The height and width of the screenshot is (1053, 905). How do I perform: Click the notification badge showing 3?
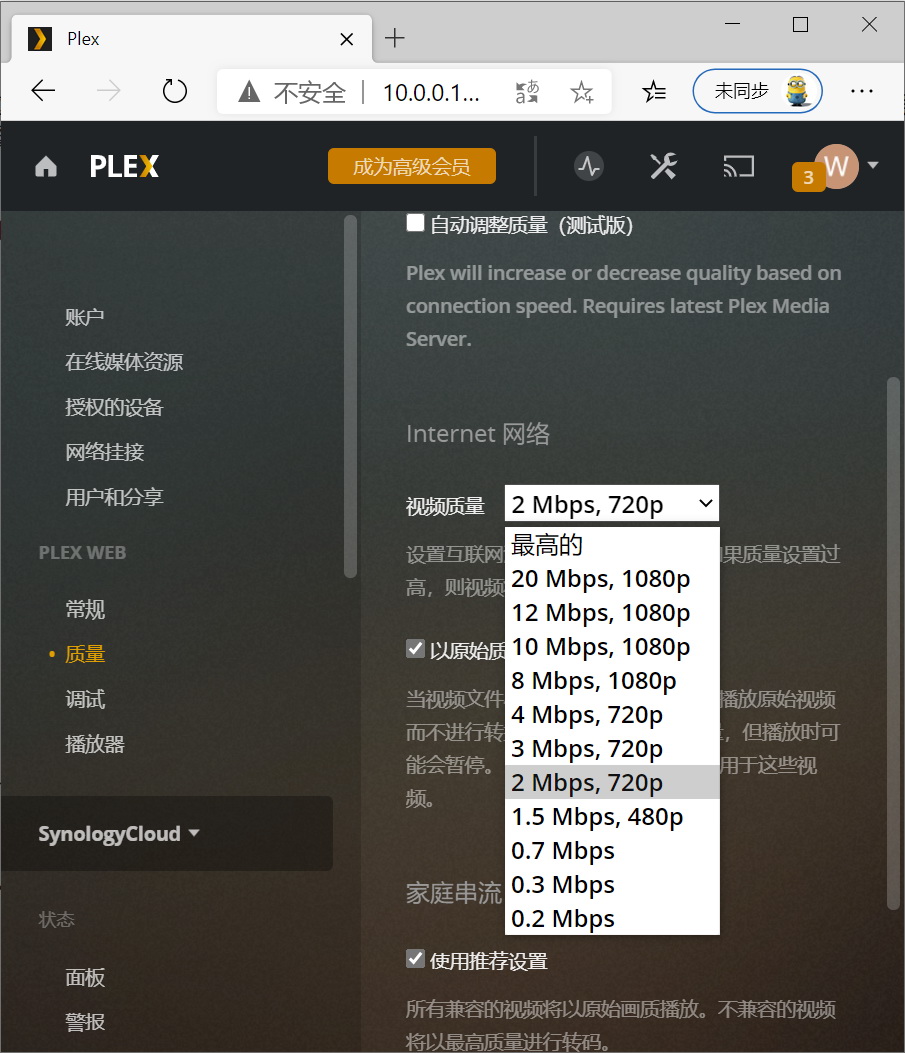point(808,177)
